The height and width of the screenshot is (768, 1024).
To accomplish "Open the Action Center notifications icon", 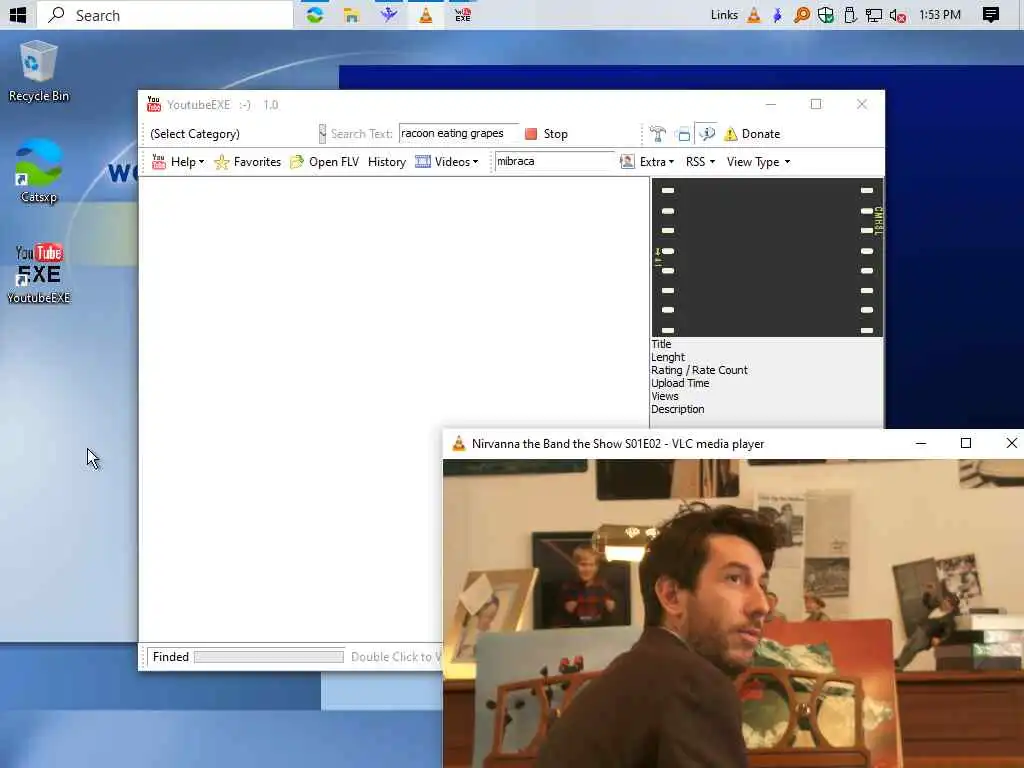I will (991, 15).
